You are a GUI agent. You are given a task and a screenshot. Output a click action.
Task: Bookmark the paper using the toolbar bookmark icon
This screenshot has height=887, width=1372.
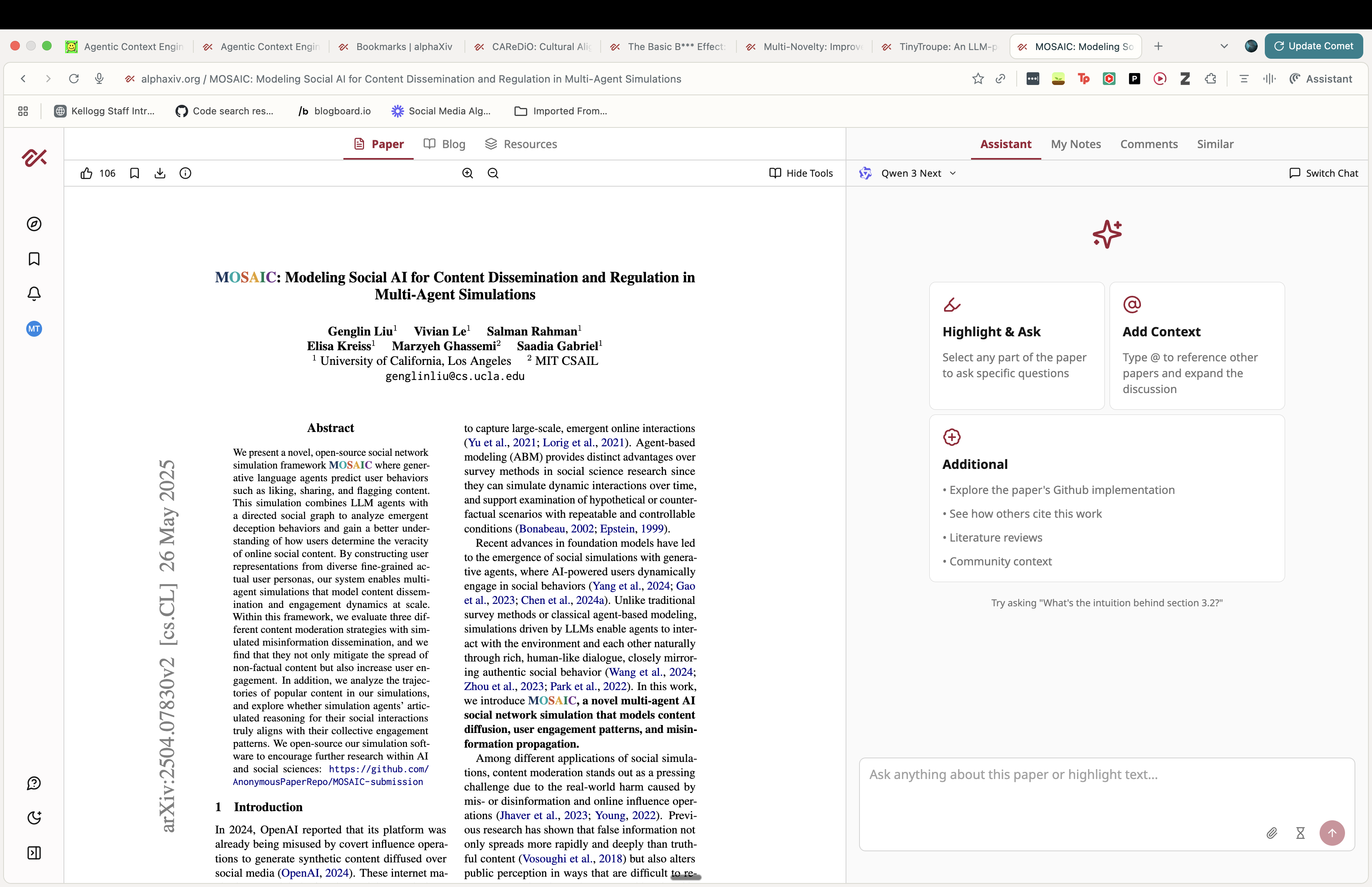(x=135, y=174)
